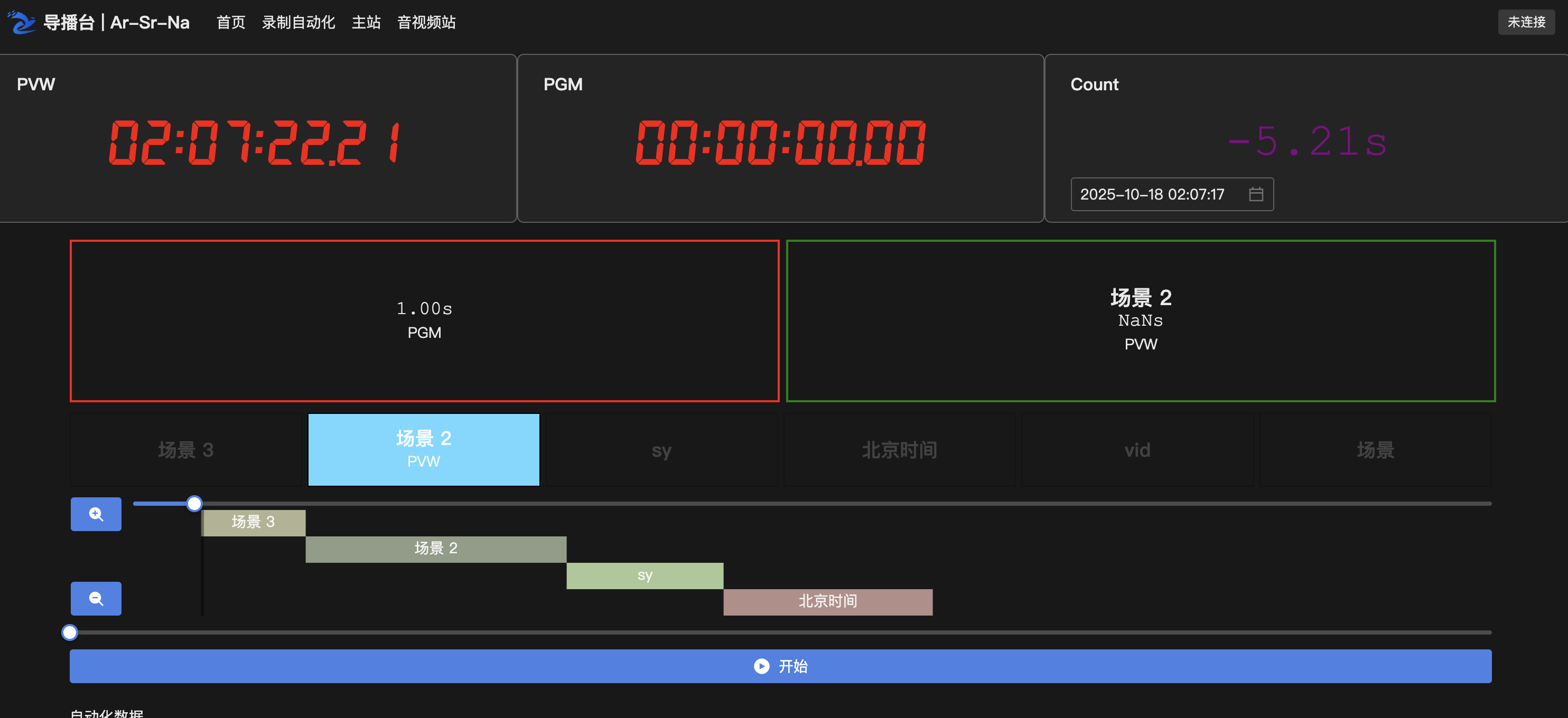Click the date time input field

tap(1153, 194)
